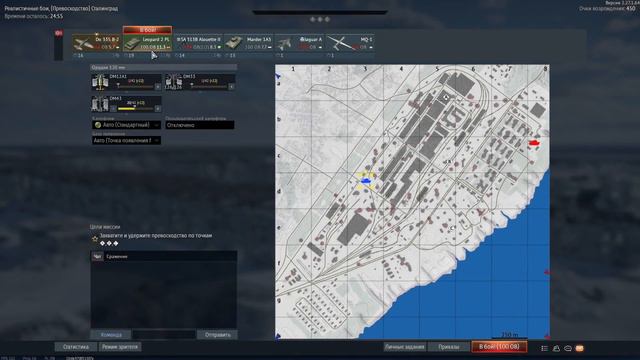Click the DM63 shell icon

[x=100, y=104]
